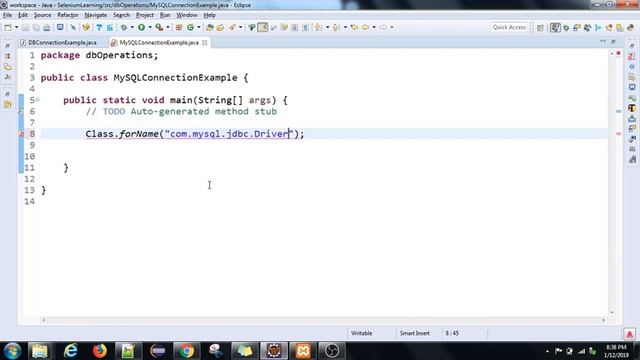Click the '8 : 45' cursor position status
Screen dimensions: 640x360
[452, 333]
